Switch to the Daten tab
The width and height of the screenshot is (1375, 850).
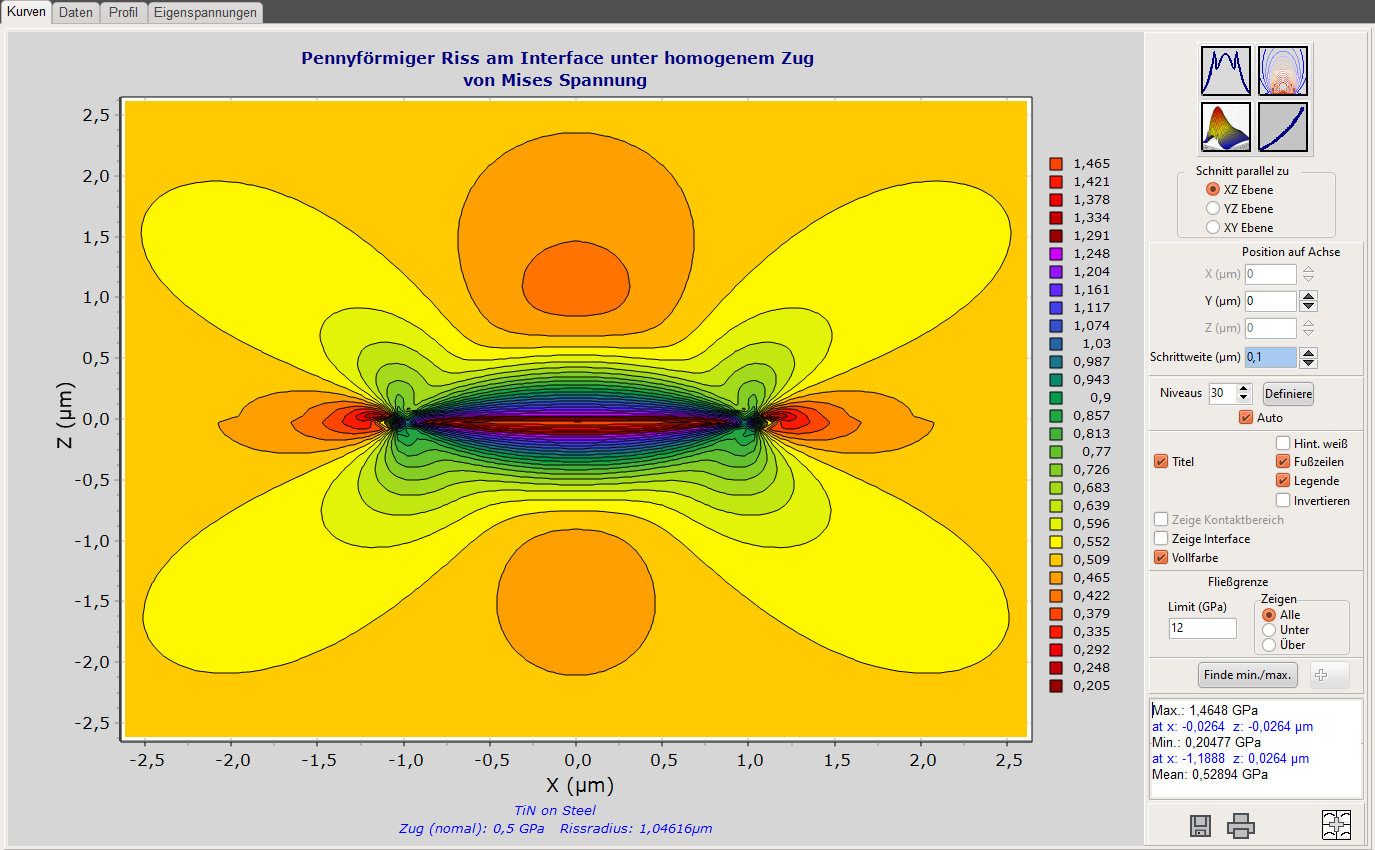click(76, 13)
